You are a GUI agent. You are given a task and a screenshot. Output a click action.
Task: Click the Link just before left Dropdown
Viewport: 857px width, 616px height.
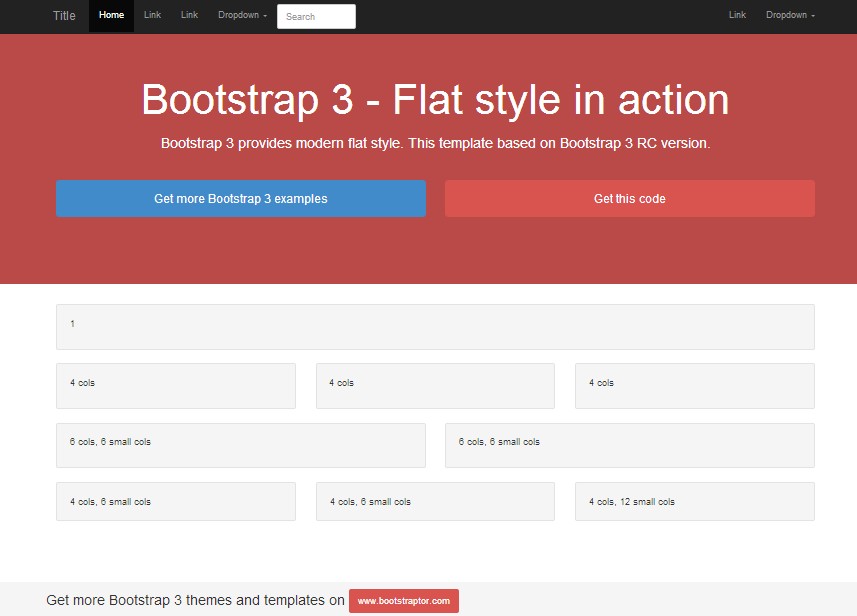pos(189,15)
